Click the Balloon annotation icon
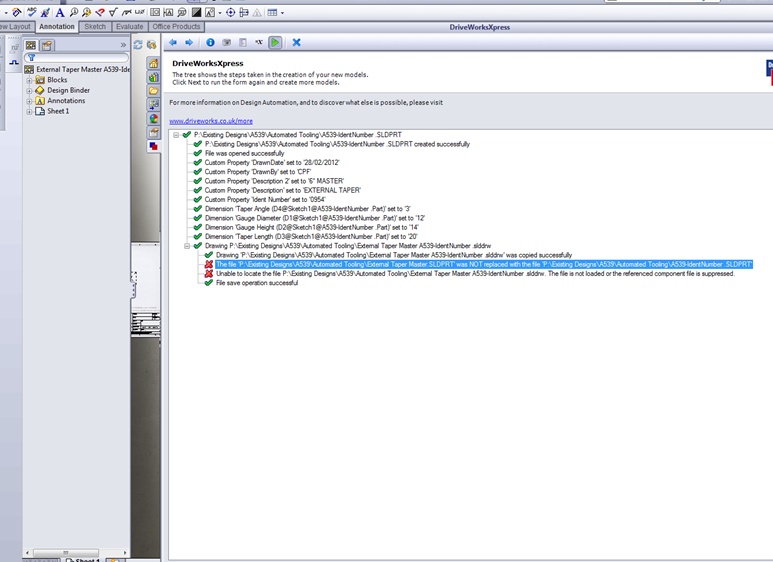 point(74,12)
